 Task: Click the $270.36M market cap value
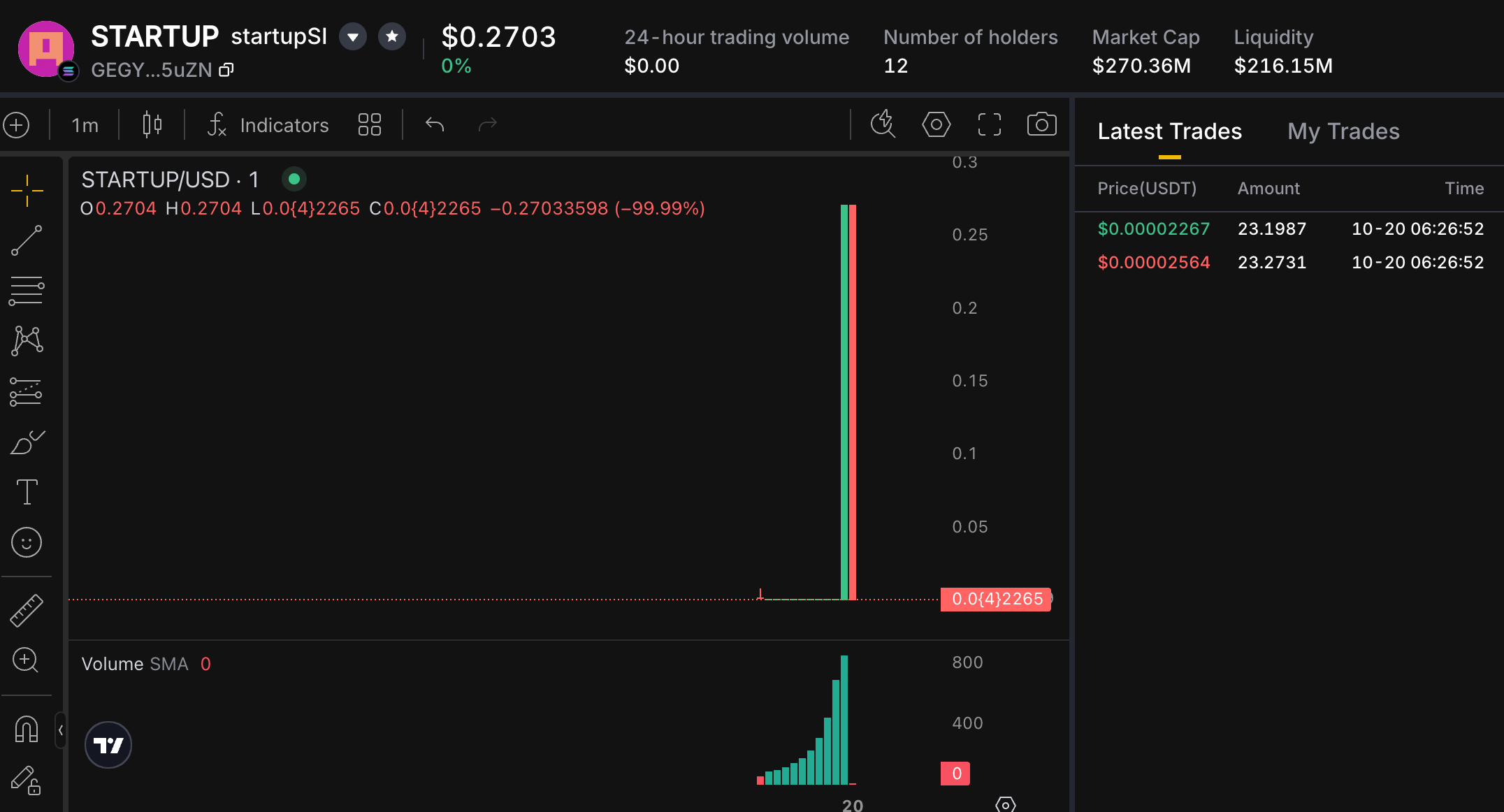(1141, 66)
